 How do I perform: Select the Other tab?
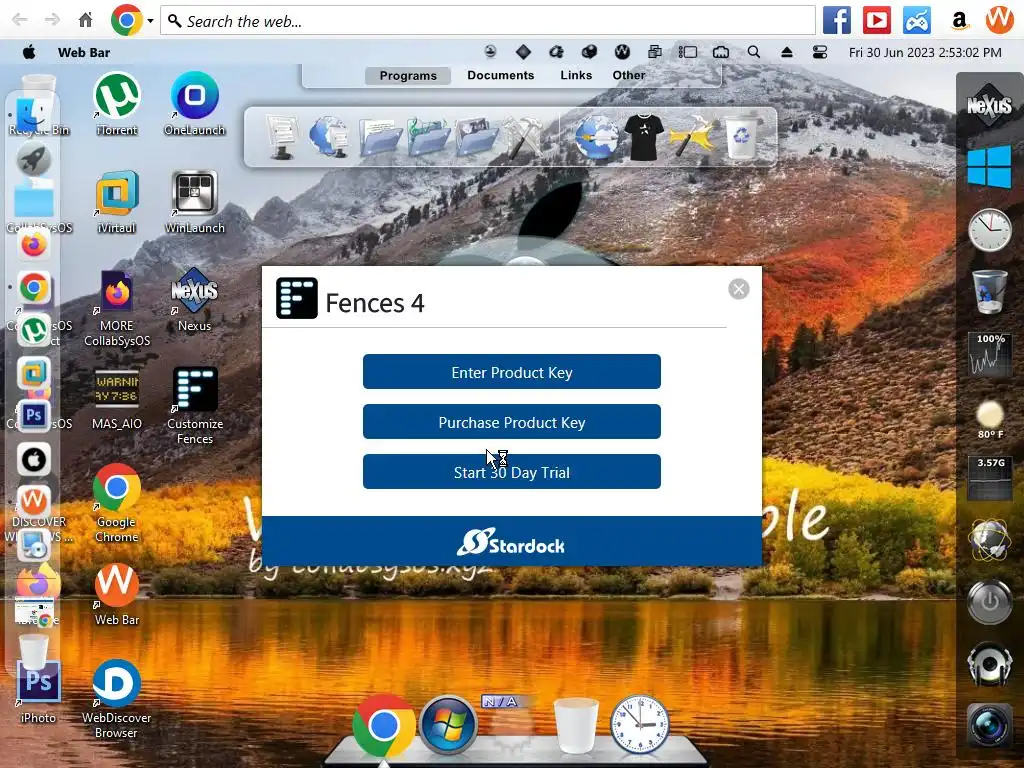pyautogui.click(x=628, y=75)
